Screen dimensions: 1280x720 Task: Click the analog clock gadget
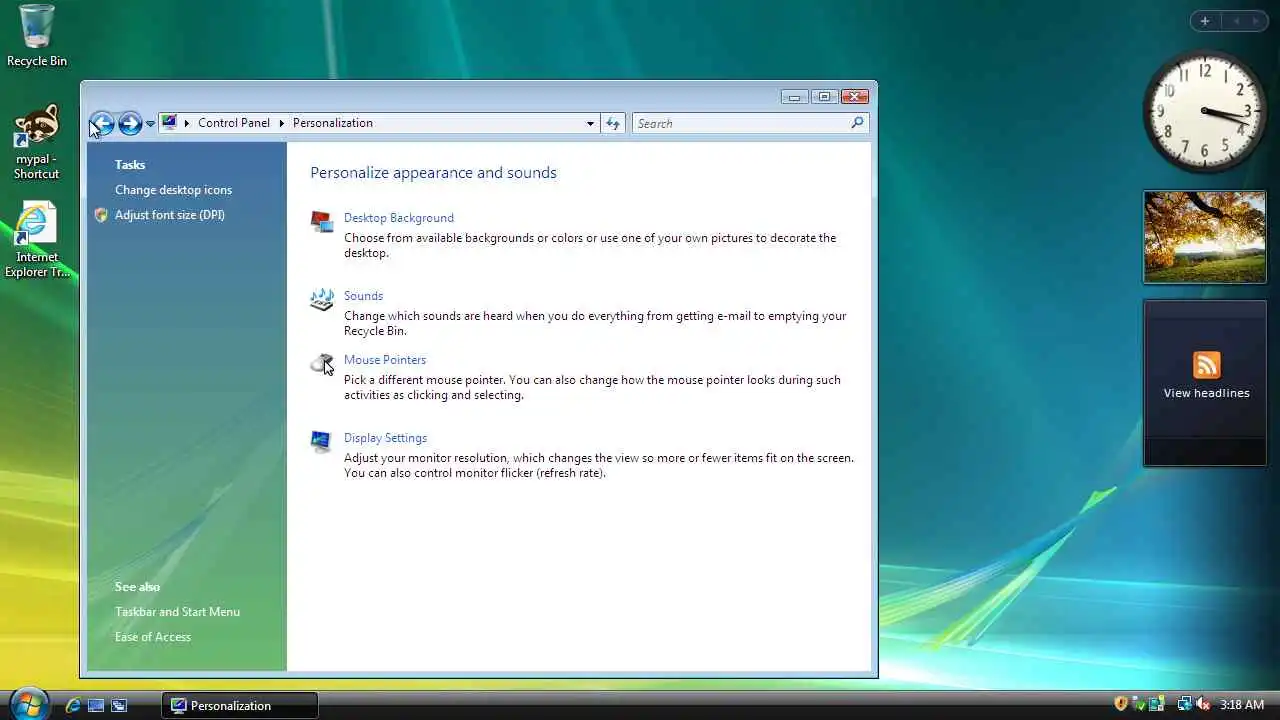pos(1203,112)
